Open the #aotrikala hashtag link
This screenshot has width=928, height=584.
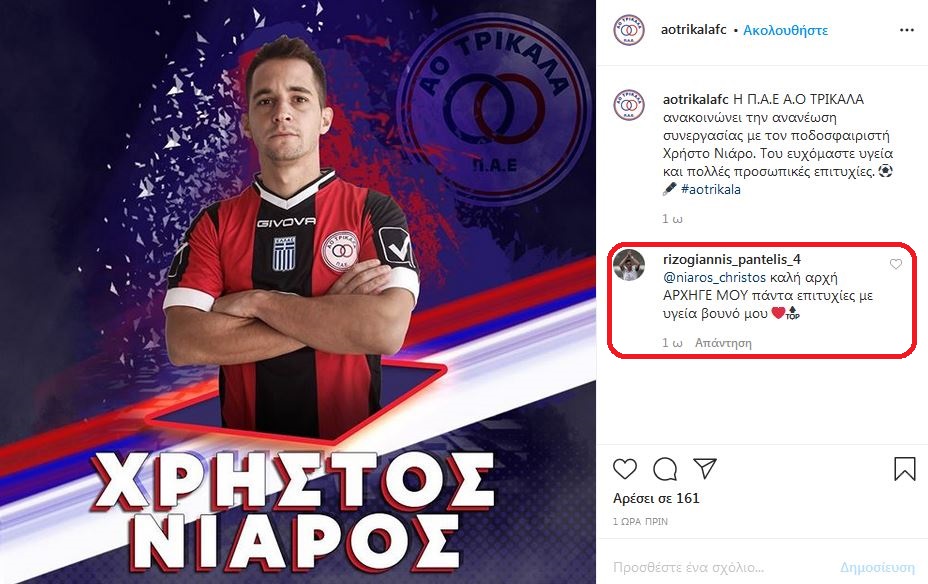coord(711,189)
